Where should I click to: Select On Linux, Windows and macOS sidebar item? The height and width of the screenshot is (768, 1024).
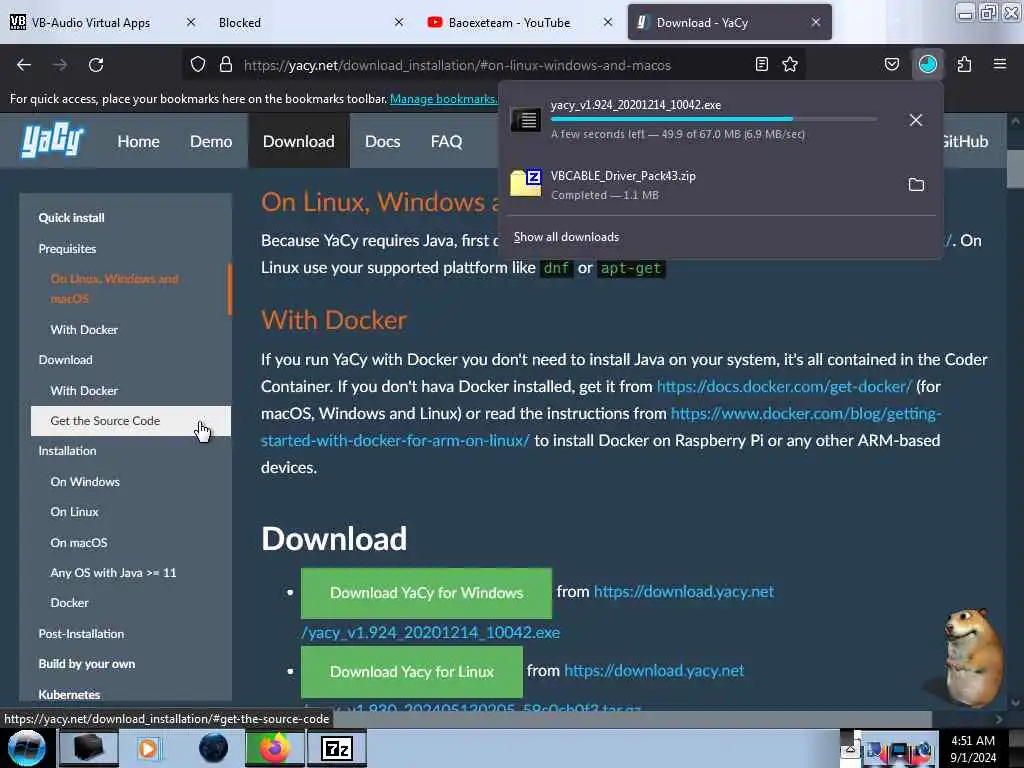click(114, 289)
